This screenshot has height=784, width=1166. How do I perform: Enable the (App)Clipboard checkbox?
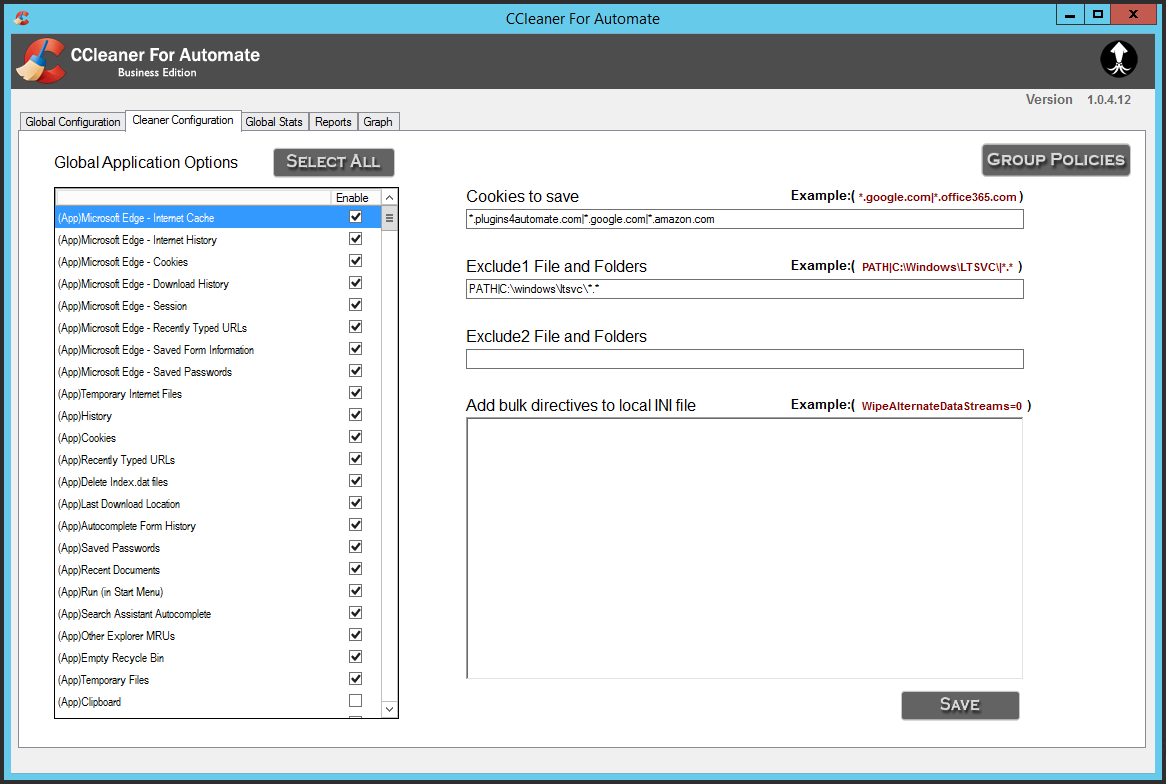click(355, 701)
